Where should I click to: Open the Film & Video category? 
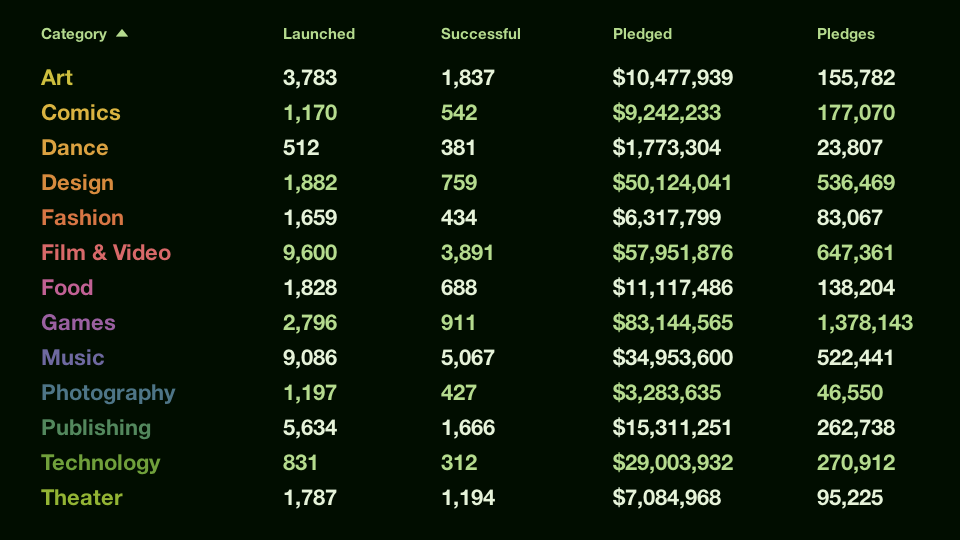106,252
